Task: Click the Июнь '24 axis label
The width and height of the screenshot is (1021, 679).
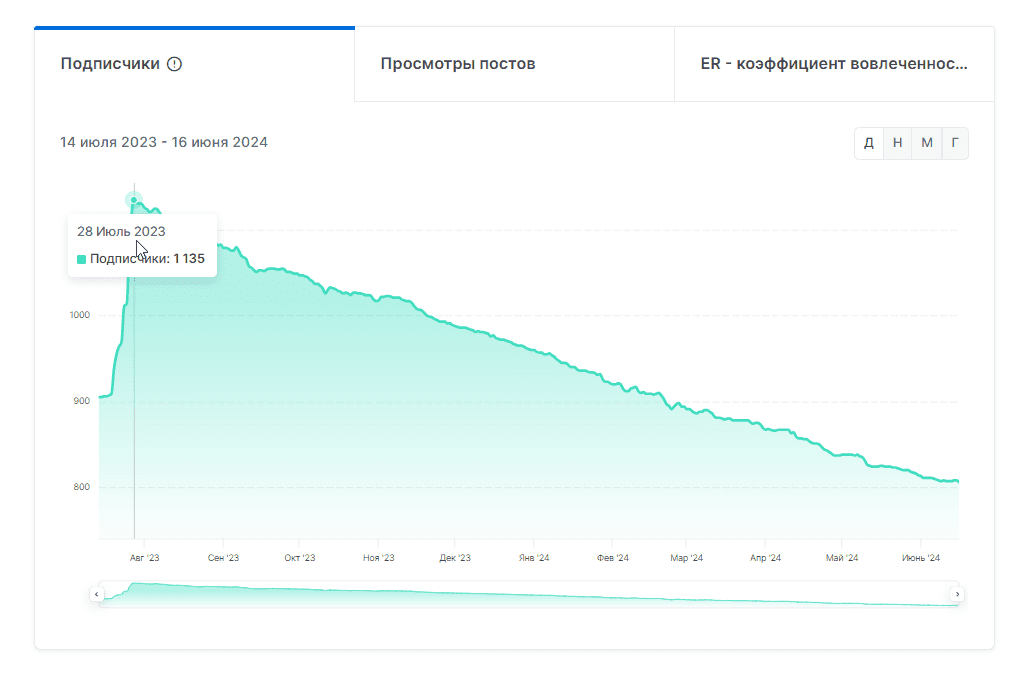Action: [920, 558]
